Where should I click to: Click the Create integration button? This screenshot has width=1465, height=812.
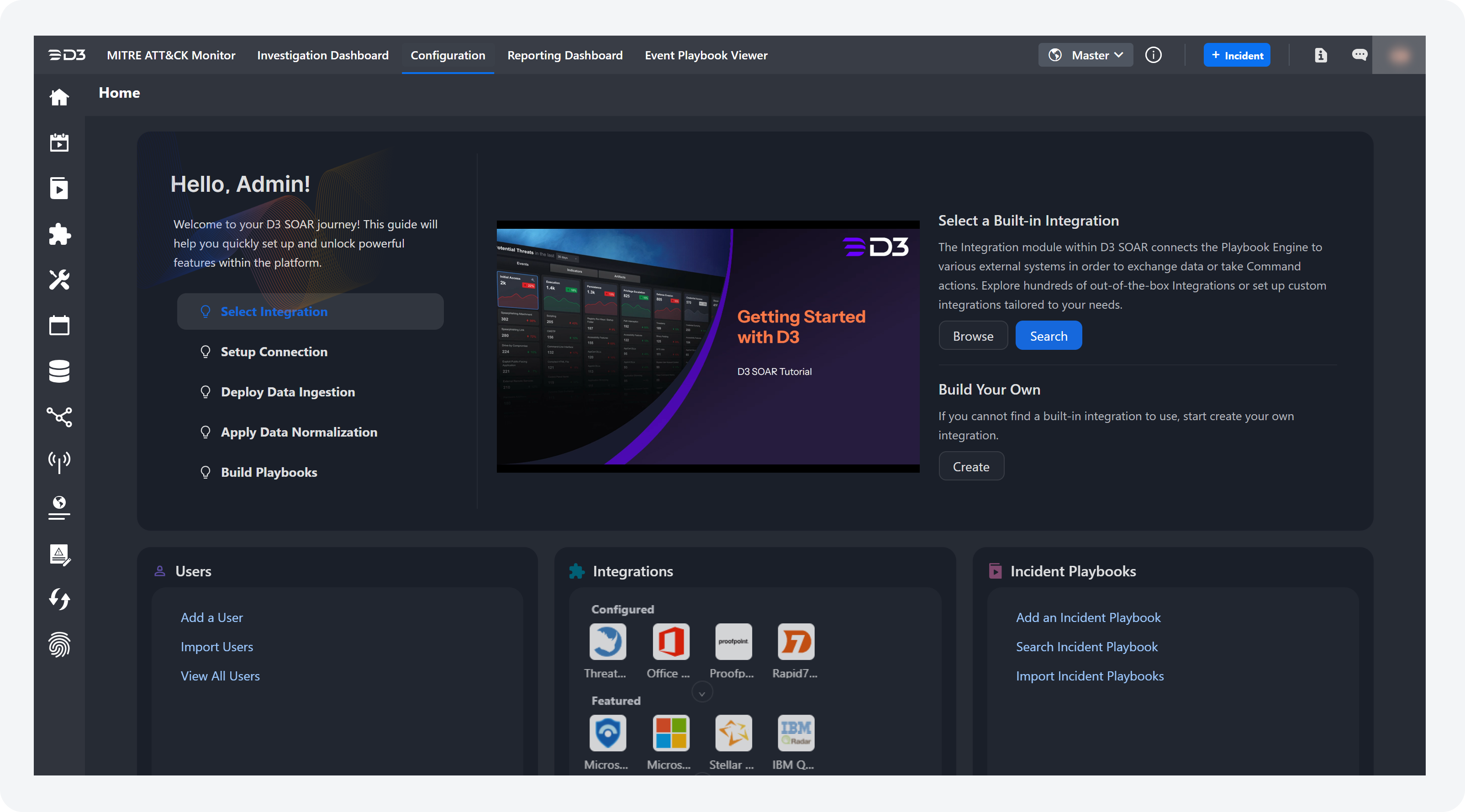[971, 467]
